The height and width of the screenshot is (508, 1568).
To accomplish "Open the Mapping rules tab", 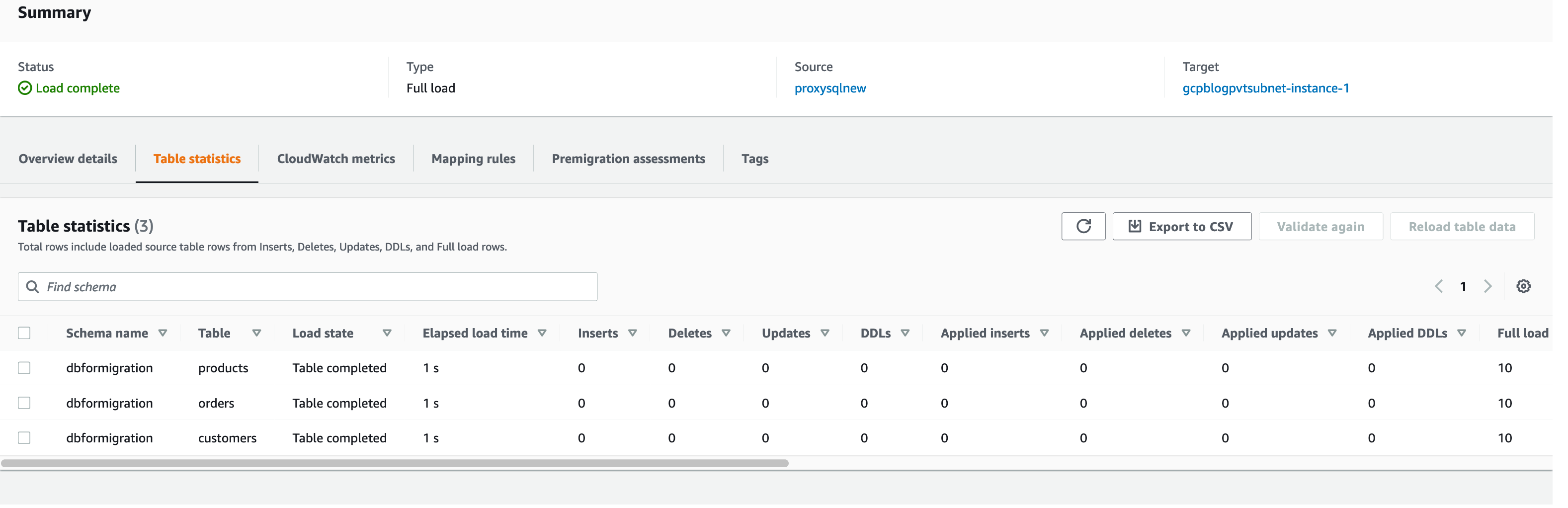I will coord(478,160).
